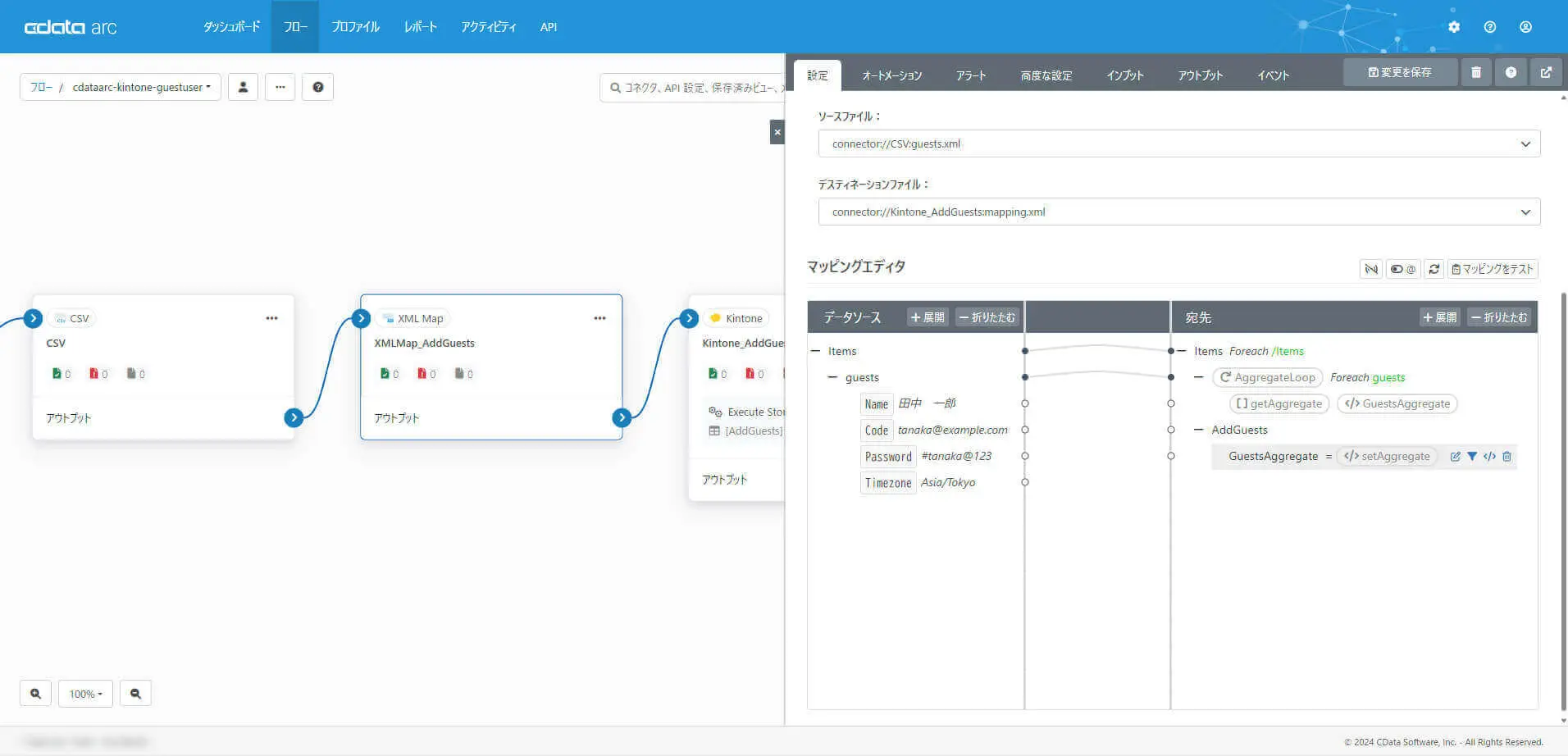
Task: Switch to the アウトプット tab
Action: point(1201,75)
